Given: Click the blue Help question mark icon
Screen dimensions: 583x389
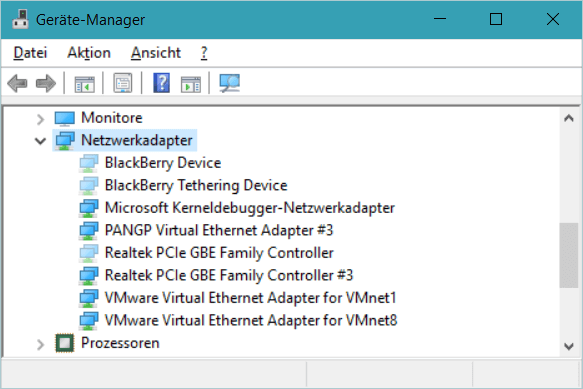Looking at the screenshot, I should pos(162,83).
